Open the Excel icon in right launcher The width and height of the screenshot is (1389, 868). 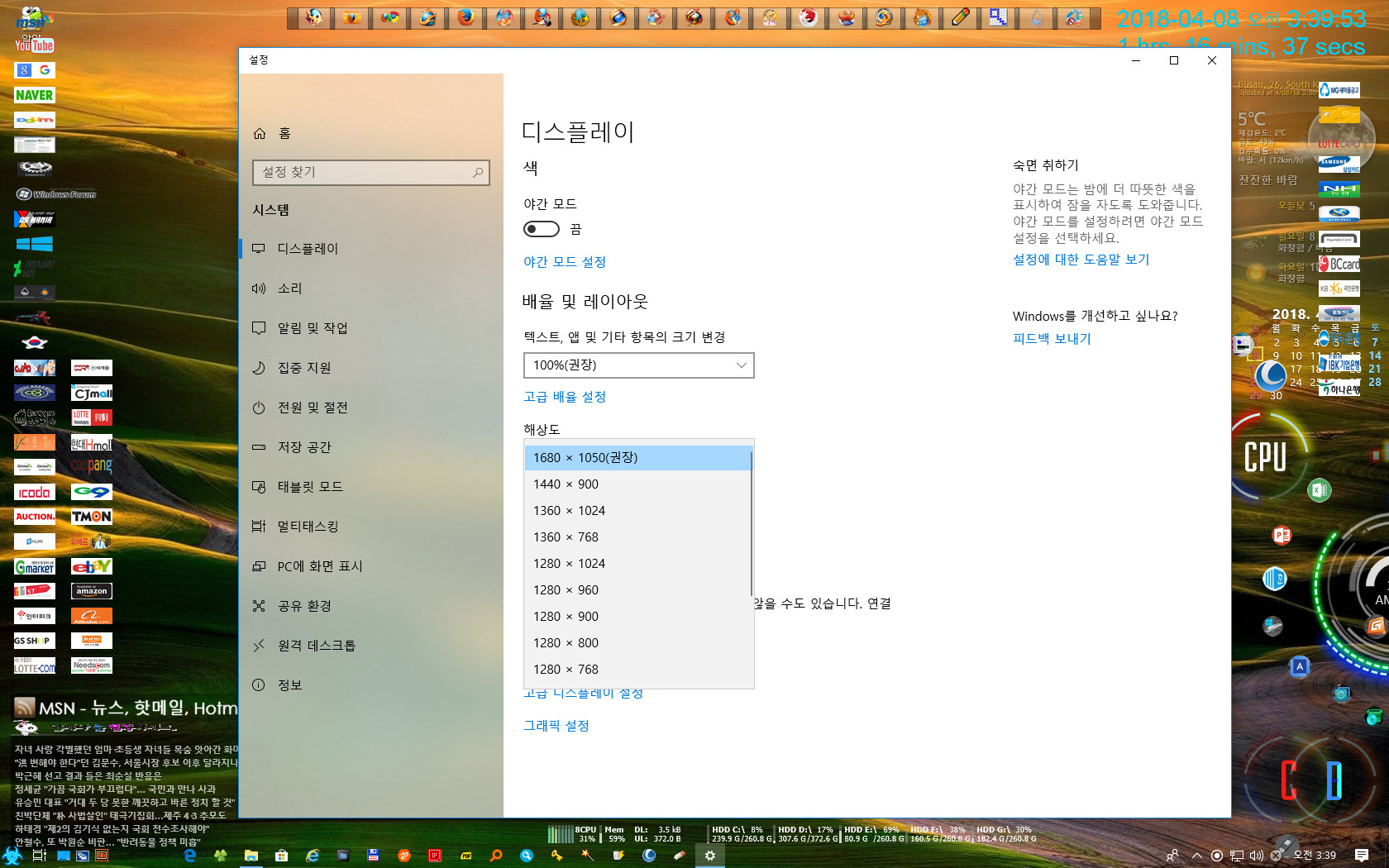(1320, 490)
